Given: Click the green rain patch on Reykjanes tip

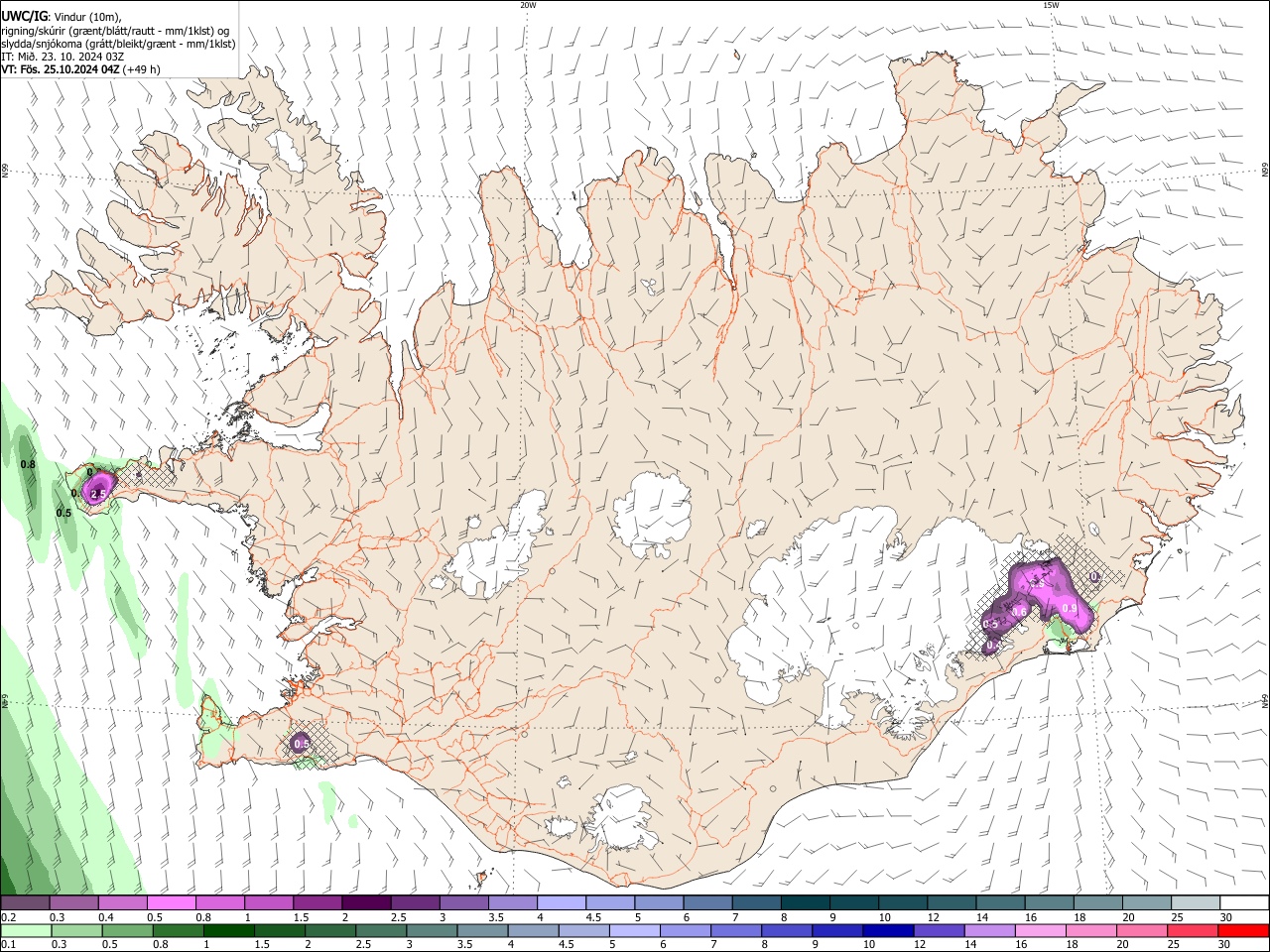Looking at the screenshot, I should click(213, 719).
